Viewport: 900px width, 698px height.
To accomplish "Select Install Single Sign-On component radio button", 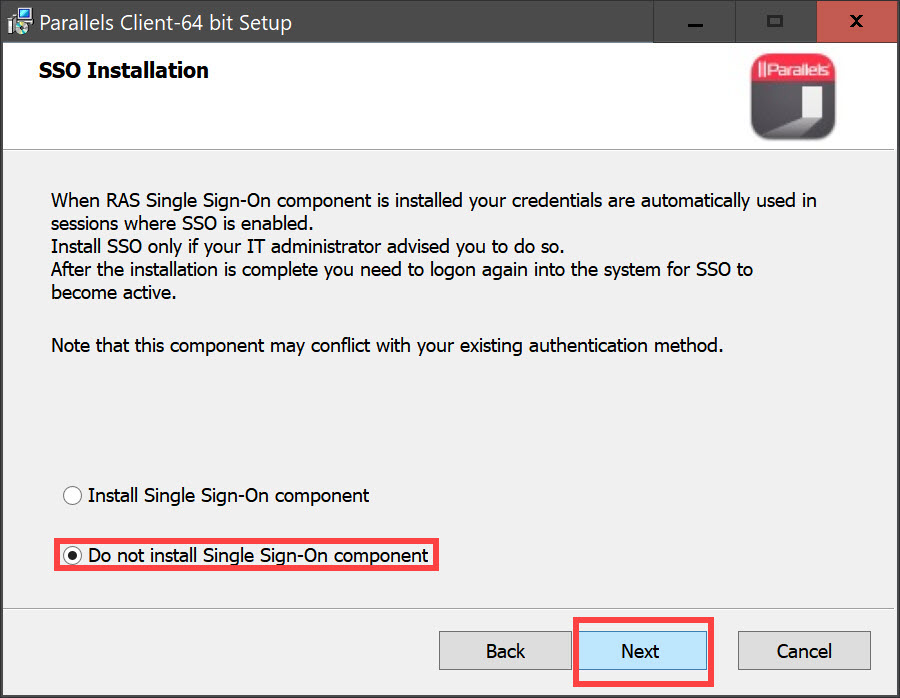I will click(x=72, y=496).
